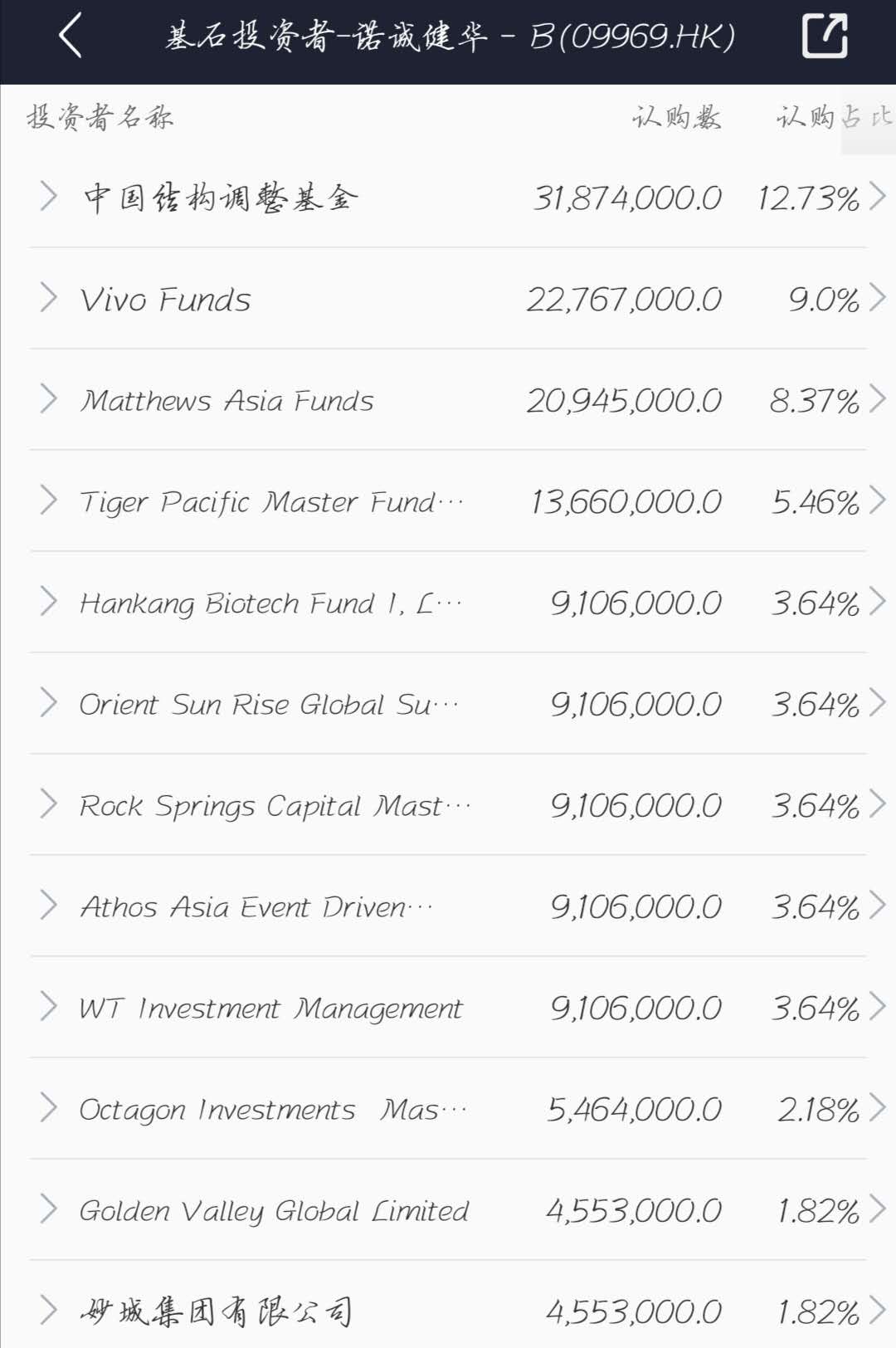Open details arrow beside 8.37%

tap(877, 399)
